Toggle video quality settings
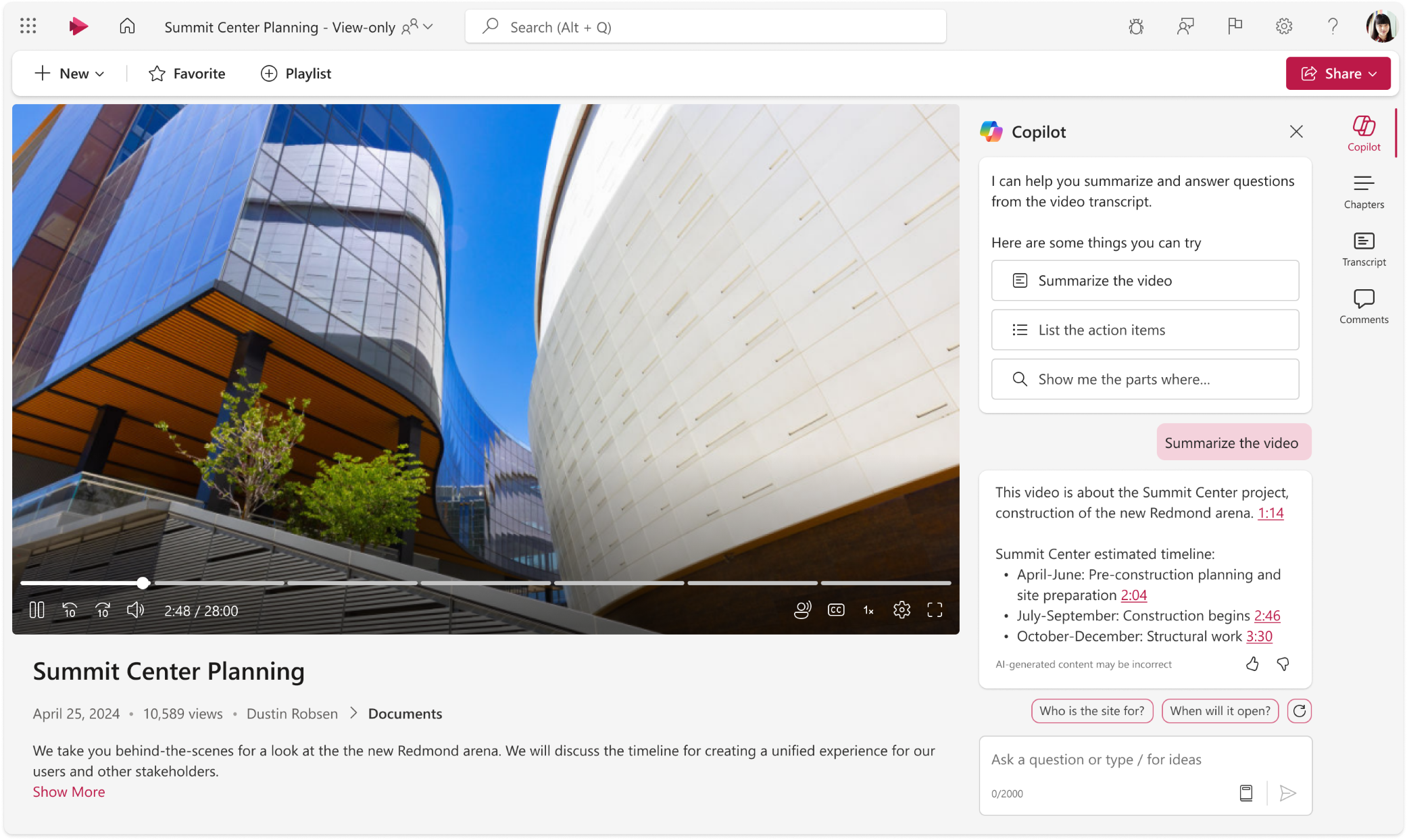Viewport: 1407px width, 840px height. (901, 610)
